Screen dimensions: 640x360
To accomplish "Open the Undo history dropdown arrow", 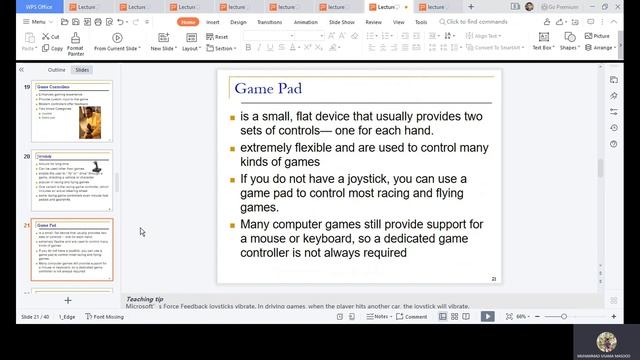I will point(127,22).
